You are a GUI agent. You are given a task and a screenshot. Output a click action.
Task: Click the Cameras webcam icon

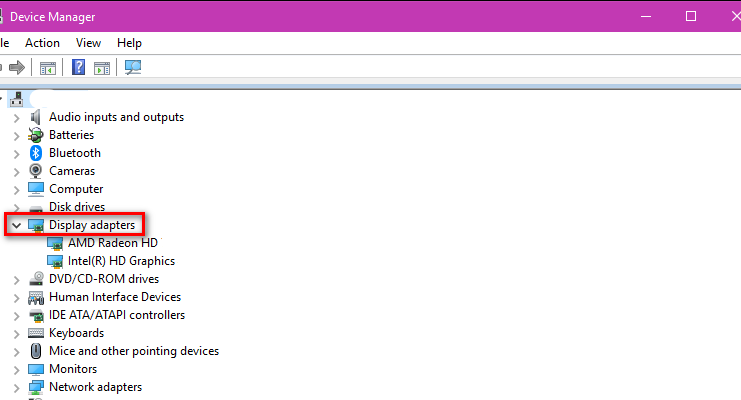pyautogui.click(x=35, y=171)
